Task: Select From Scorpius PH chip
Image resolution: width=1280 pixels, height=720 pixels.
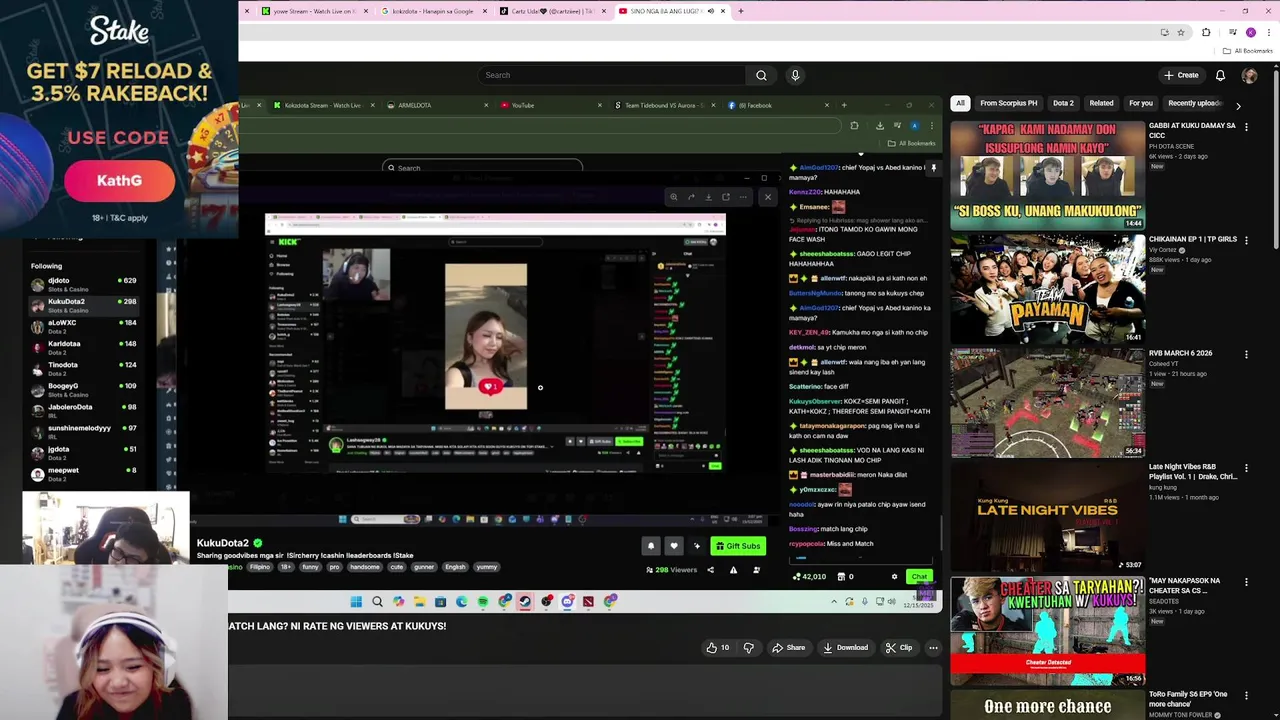Action: pyautogui.click(x=1009, y=103)
